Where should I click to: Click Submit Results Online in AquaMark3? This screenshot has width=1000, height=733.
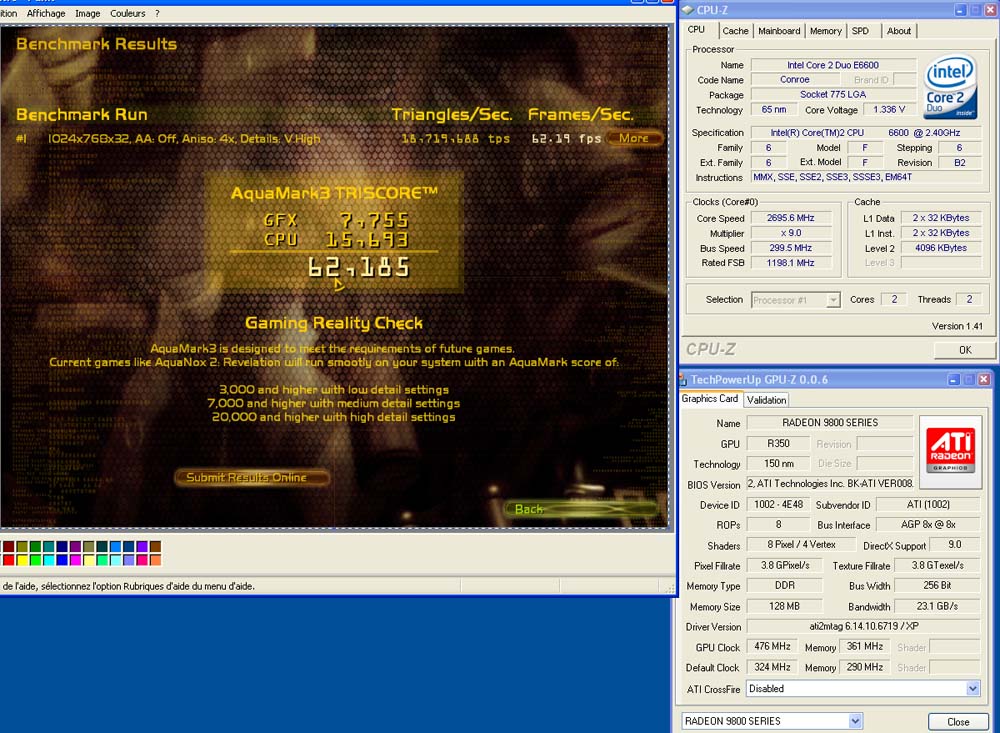coord(251,477)
